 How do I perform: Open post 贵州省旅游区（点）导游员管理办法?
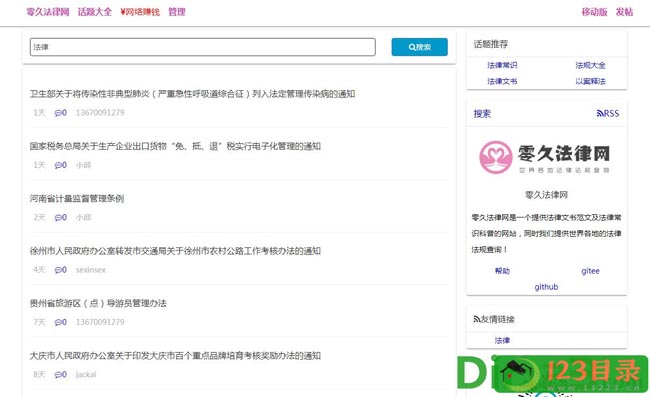click(x=98, y=303)
